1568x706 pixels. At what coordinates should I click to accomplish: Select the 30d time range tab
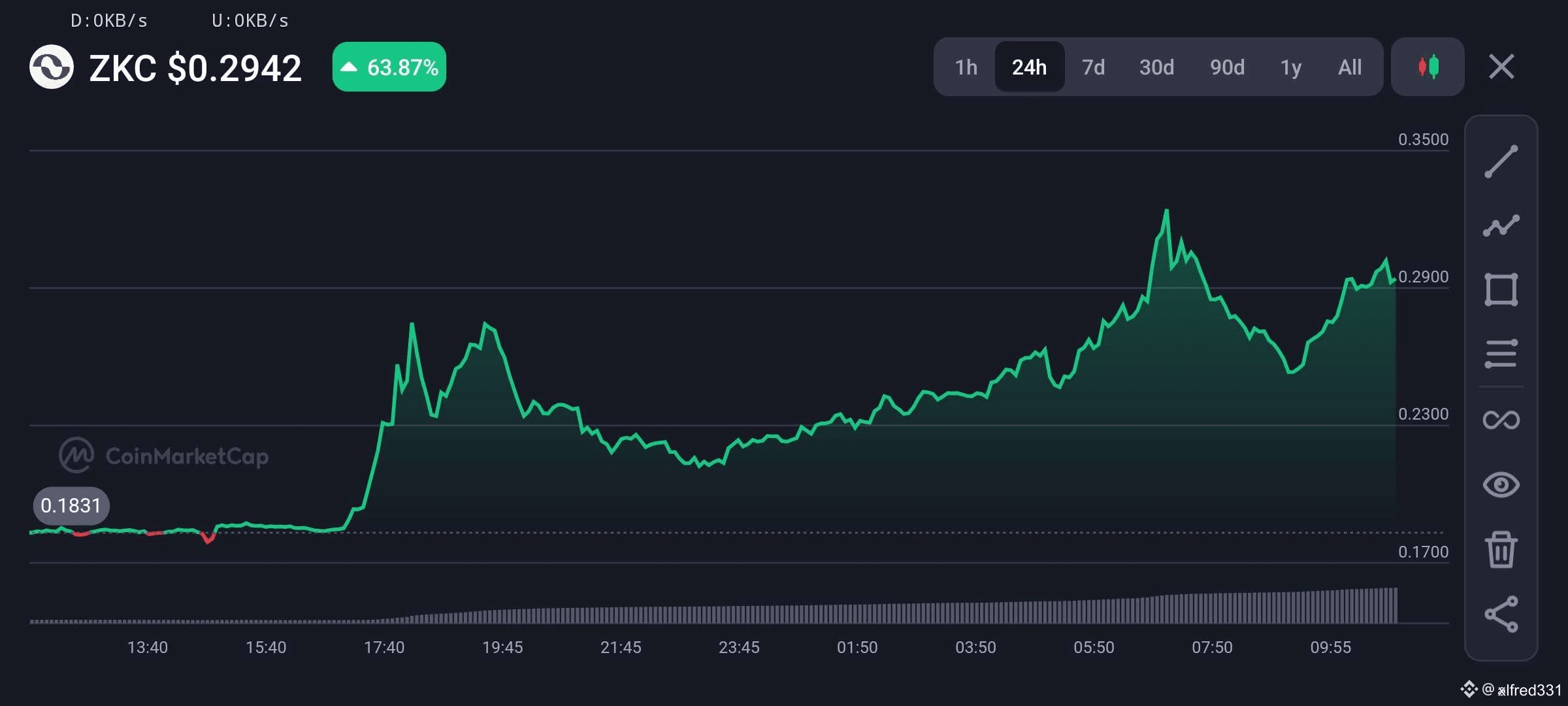pyautogui.click(x=1156, y=67)
